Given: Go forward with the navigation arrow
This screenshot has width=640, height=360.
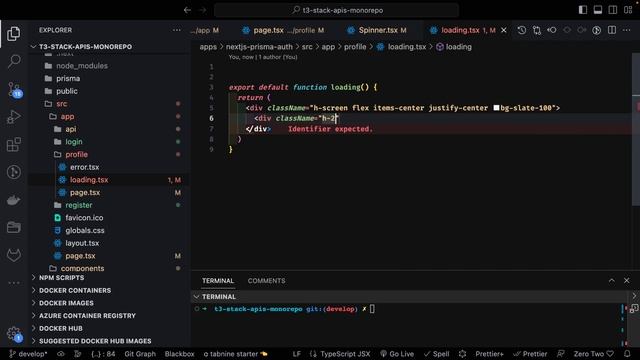Looking at the screenshot, I should click(203, 10).
